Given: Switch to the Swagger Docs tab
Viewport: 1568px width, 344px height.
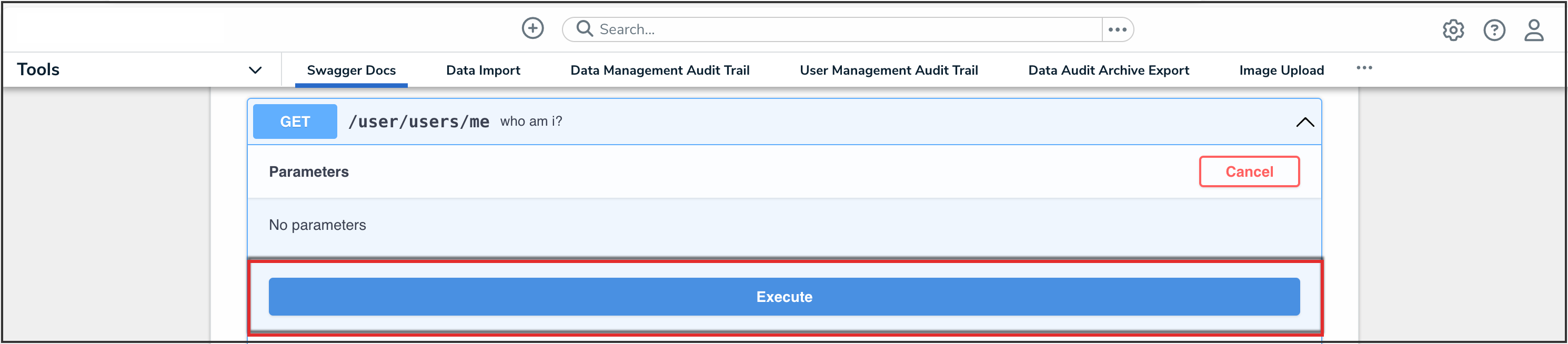Looking at the screenshot, I should point(351,70).
